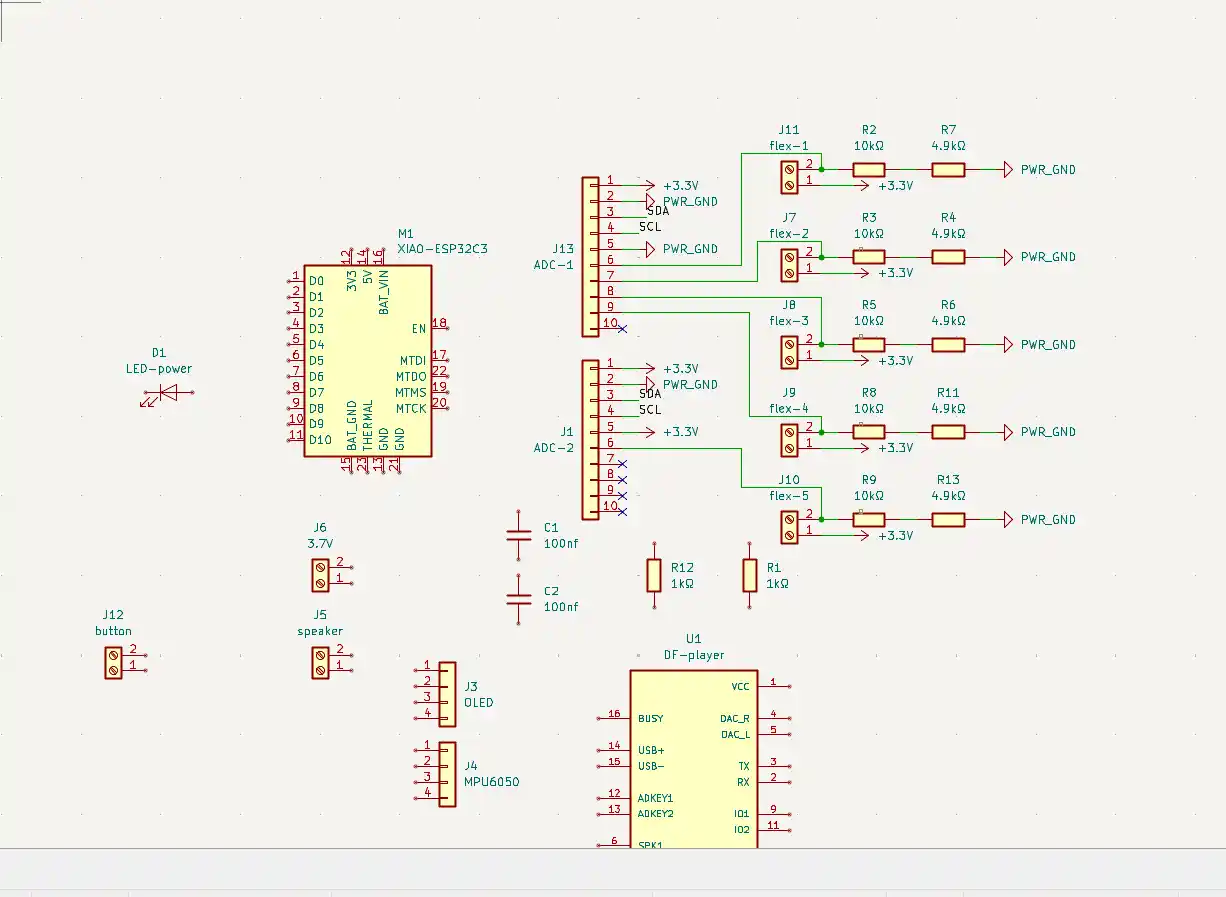Image resolution: width=1226 pixels, height=897 pixels.
Task: Select the J6 3.7V battery connector symbol
Action: (x=320, y=575)
